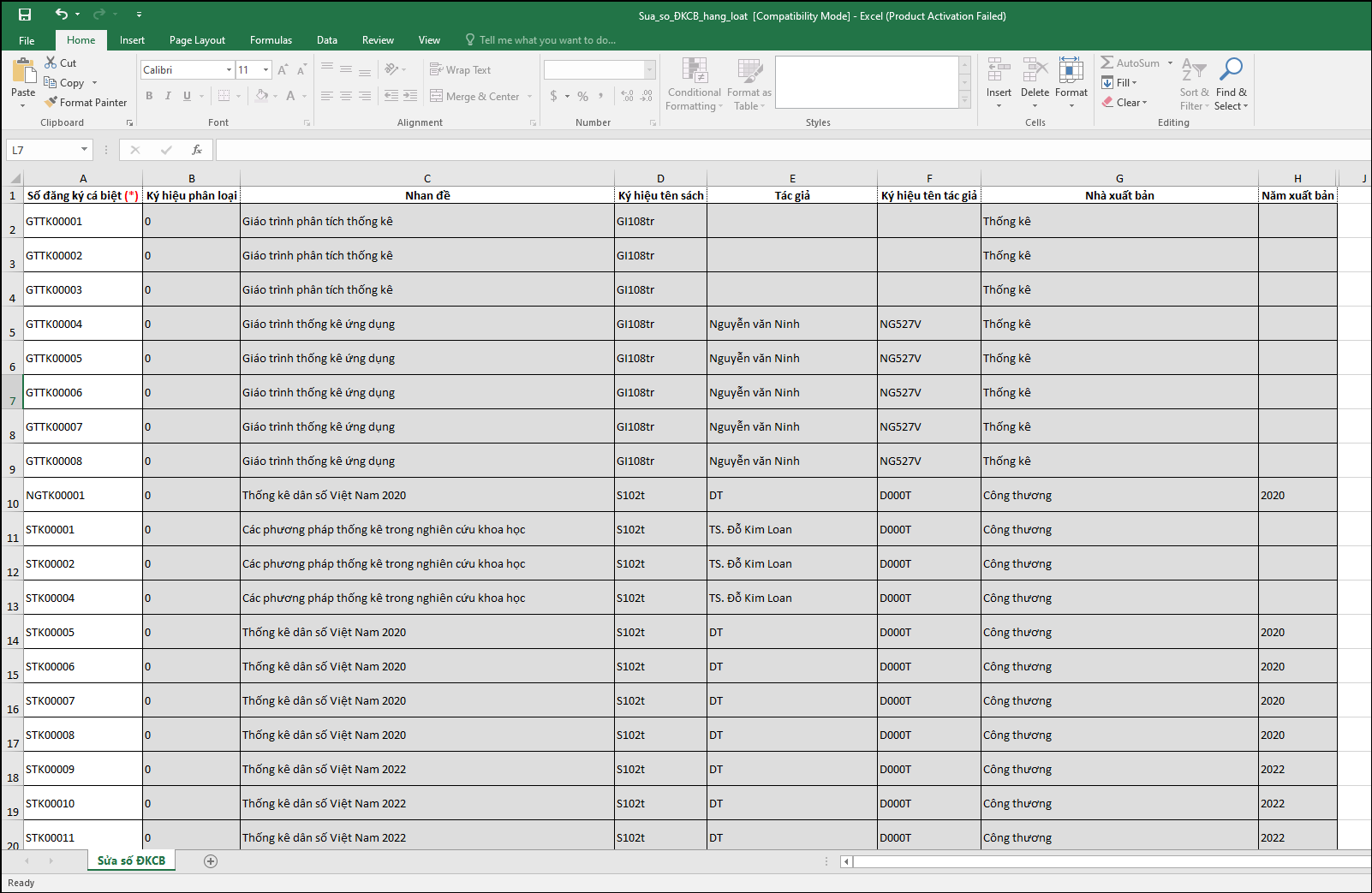Image resolution: width=1372 pixels, height=893 pixels.
Task: Toggle Bold formatting
Action: (x=149, y=96)
